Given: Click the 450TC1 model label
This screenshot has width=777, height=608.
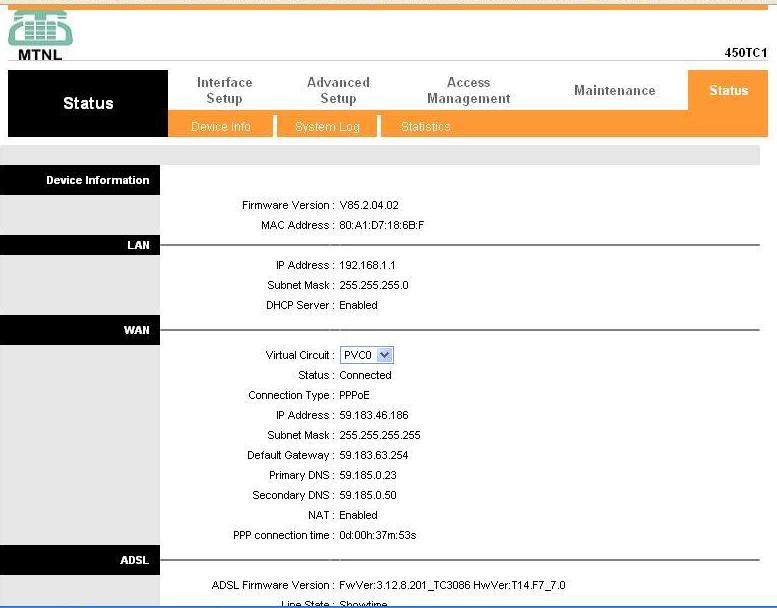Looking at the screenshot, I should [746, 53].
